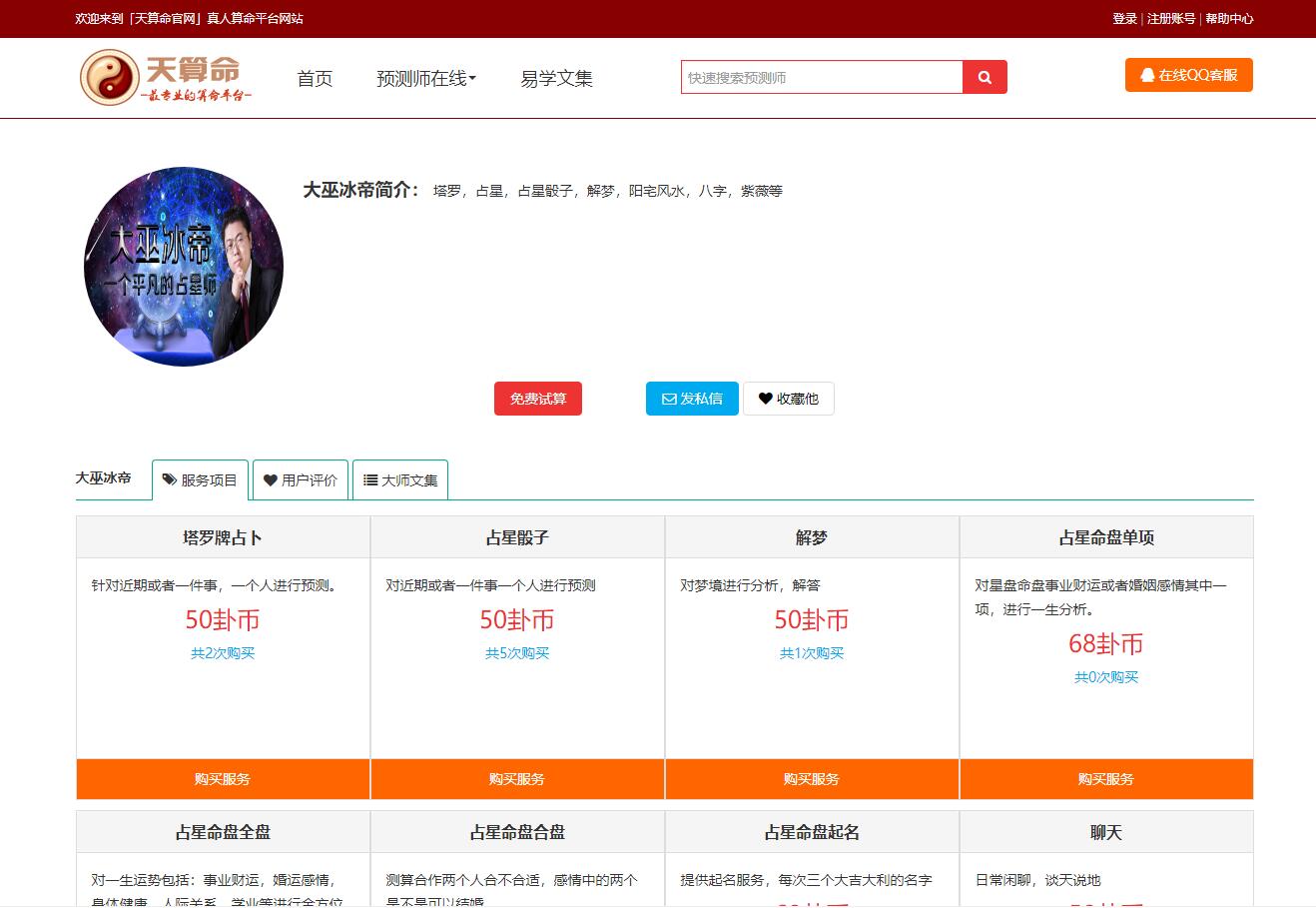Click the 占星命盘全盘 card heading

point(223,832)
